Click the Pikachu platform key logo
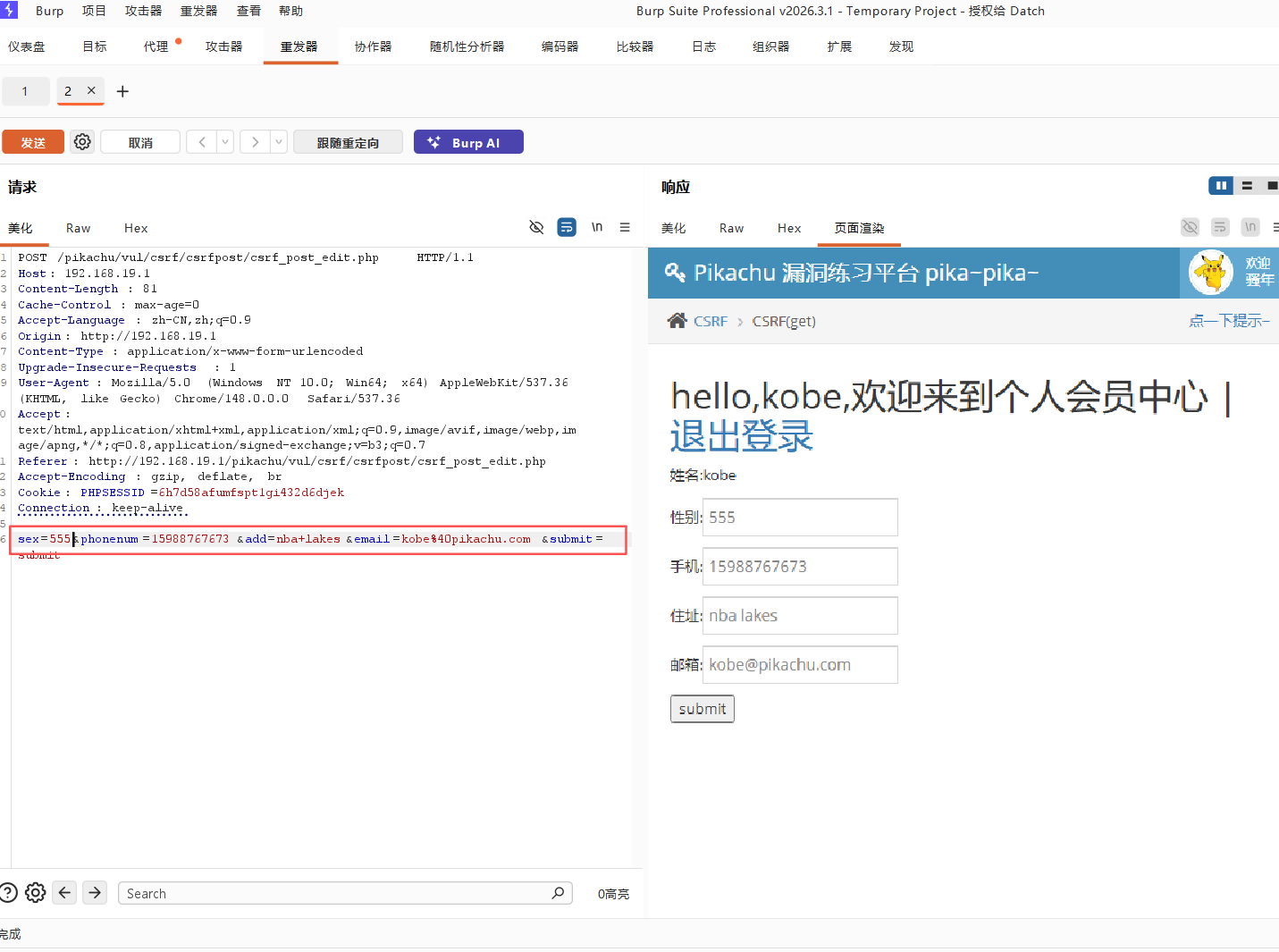 tap(675, 273)
